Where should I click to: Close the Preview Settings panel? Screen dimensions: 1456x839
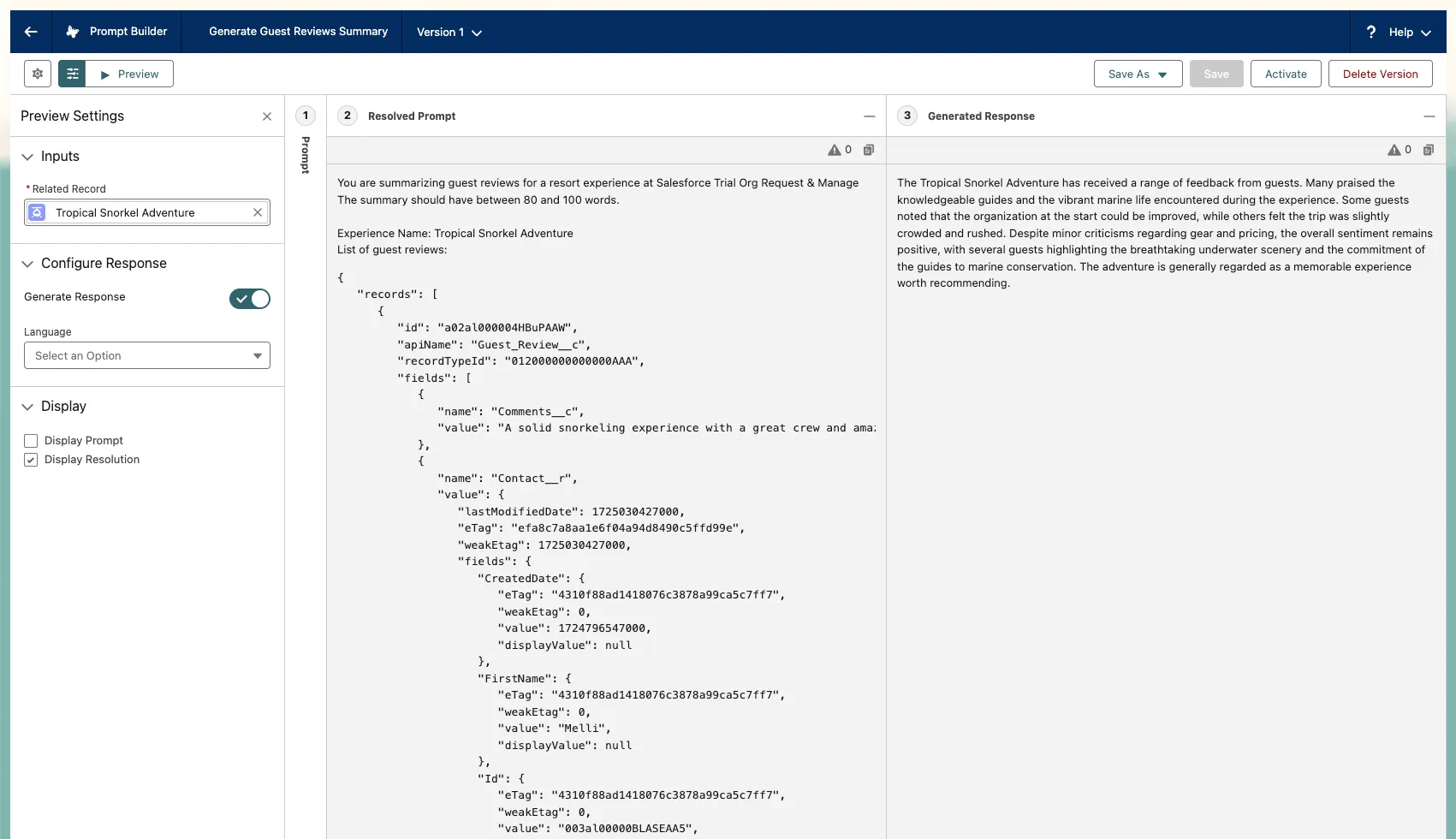pos(267,116)
